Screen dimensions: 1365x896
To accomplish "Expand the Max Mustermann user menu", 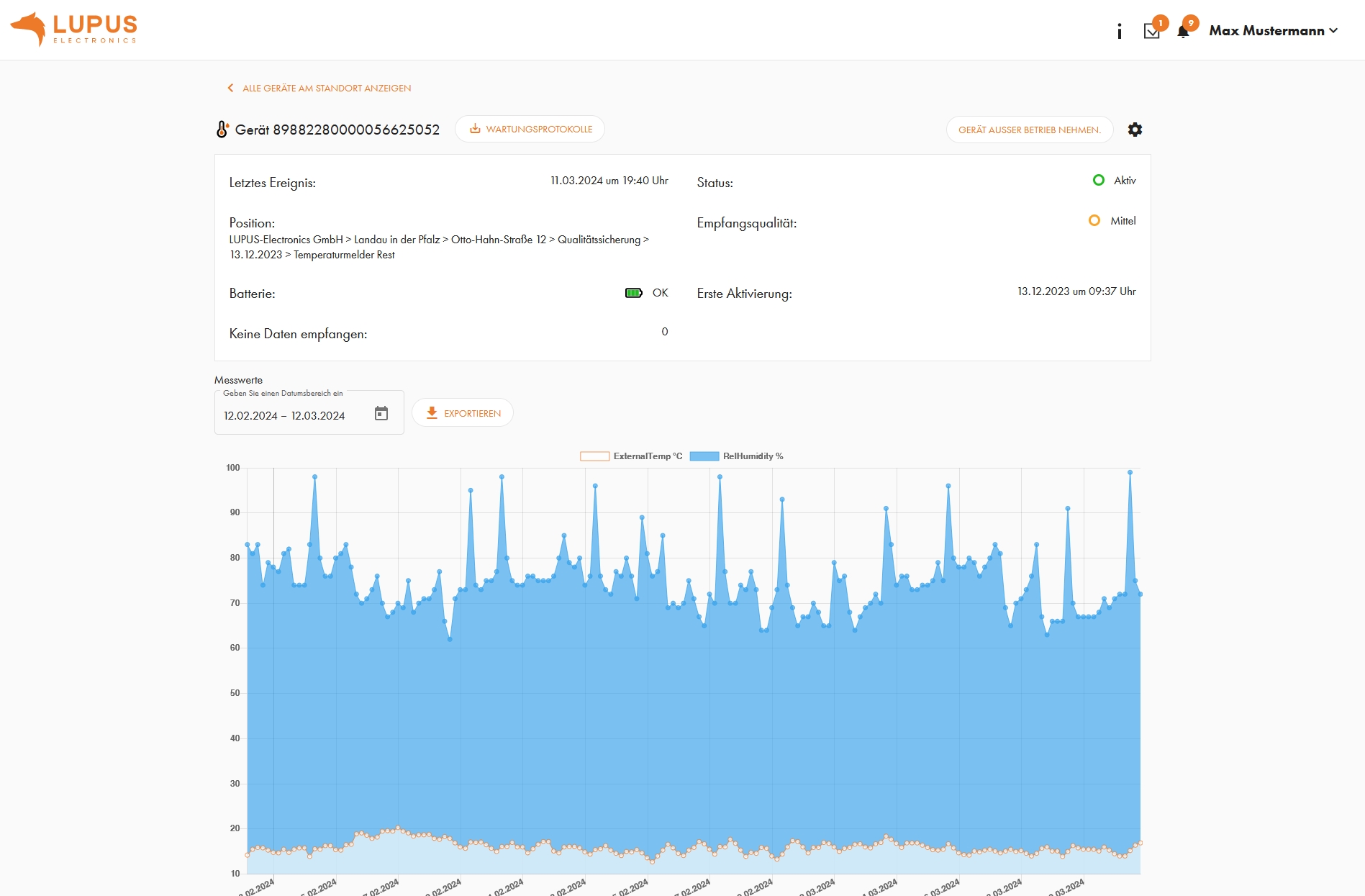I will point(1273,31).
